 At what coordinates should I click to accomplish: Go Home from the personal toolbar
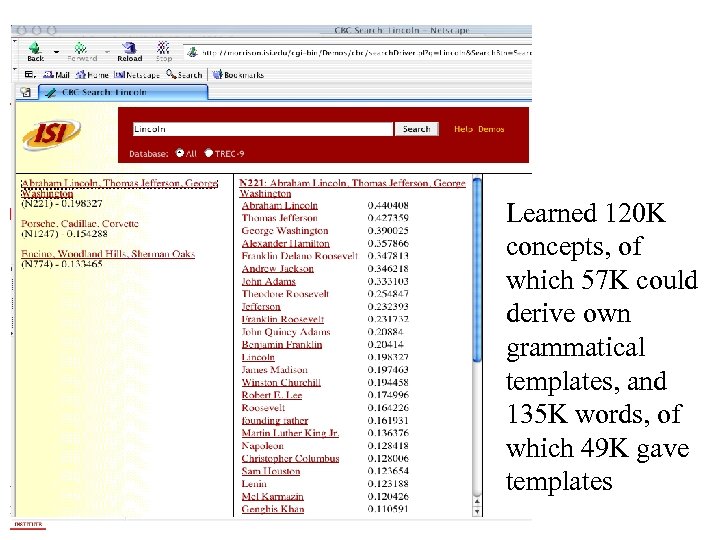(x=92, y=74)
